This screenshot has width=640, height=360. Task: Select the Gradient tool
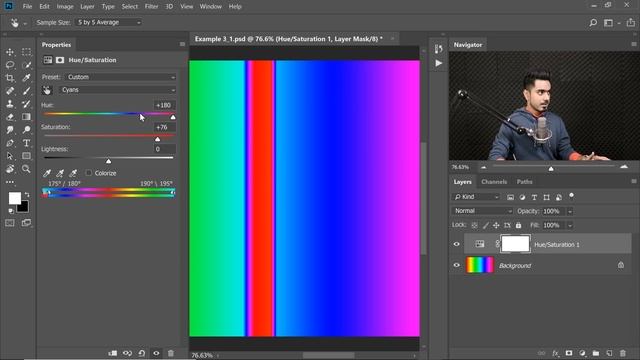click(27, 117)
